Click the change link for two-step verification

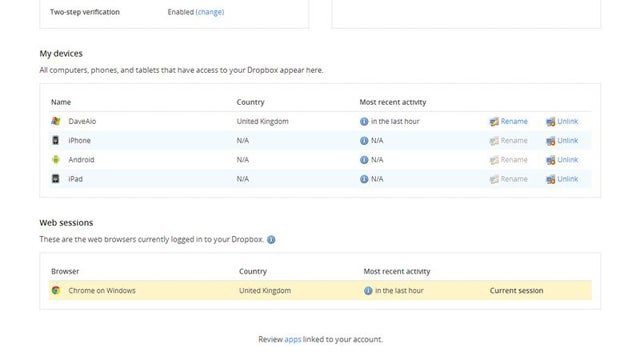[x=210, y=12]
